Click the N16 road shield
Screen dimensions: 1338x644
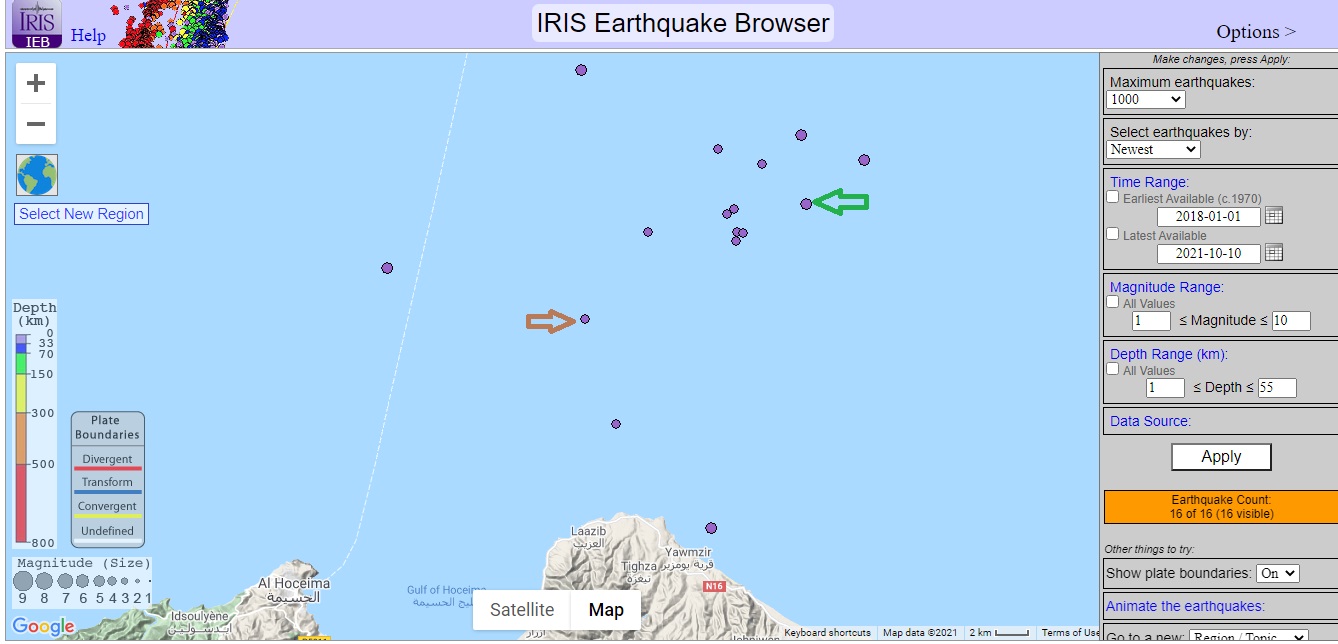(x=713, y=586)
